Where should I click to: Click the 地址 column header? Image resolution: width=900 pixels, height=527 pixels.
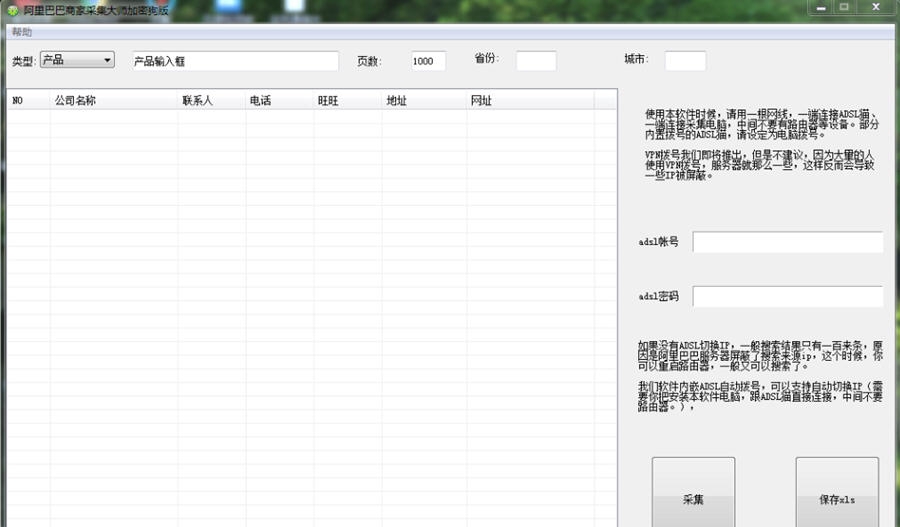424,100
